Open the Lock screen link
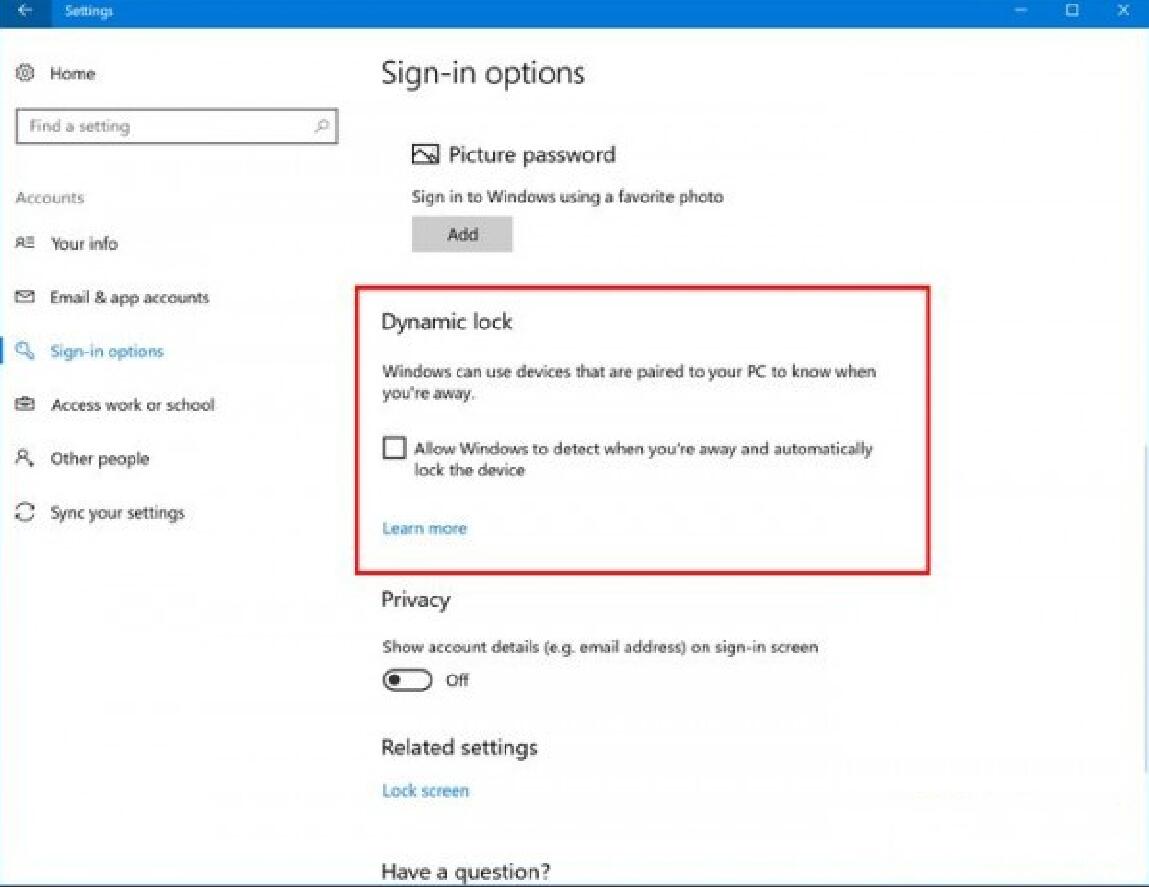 (x=425, y=790)
